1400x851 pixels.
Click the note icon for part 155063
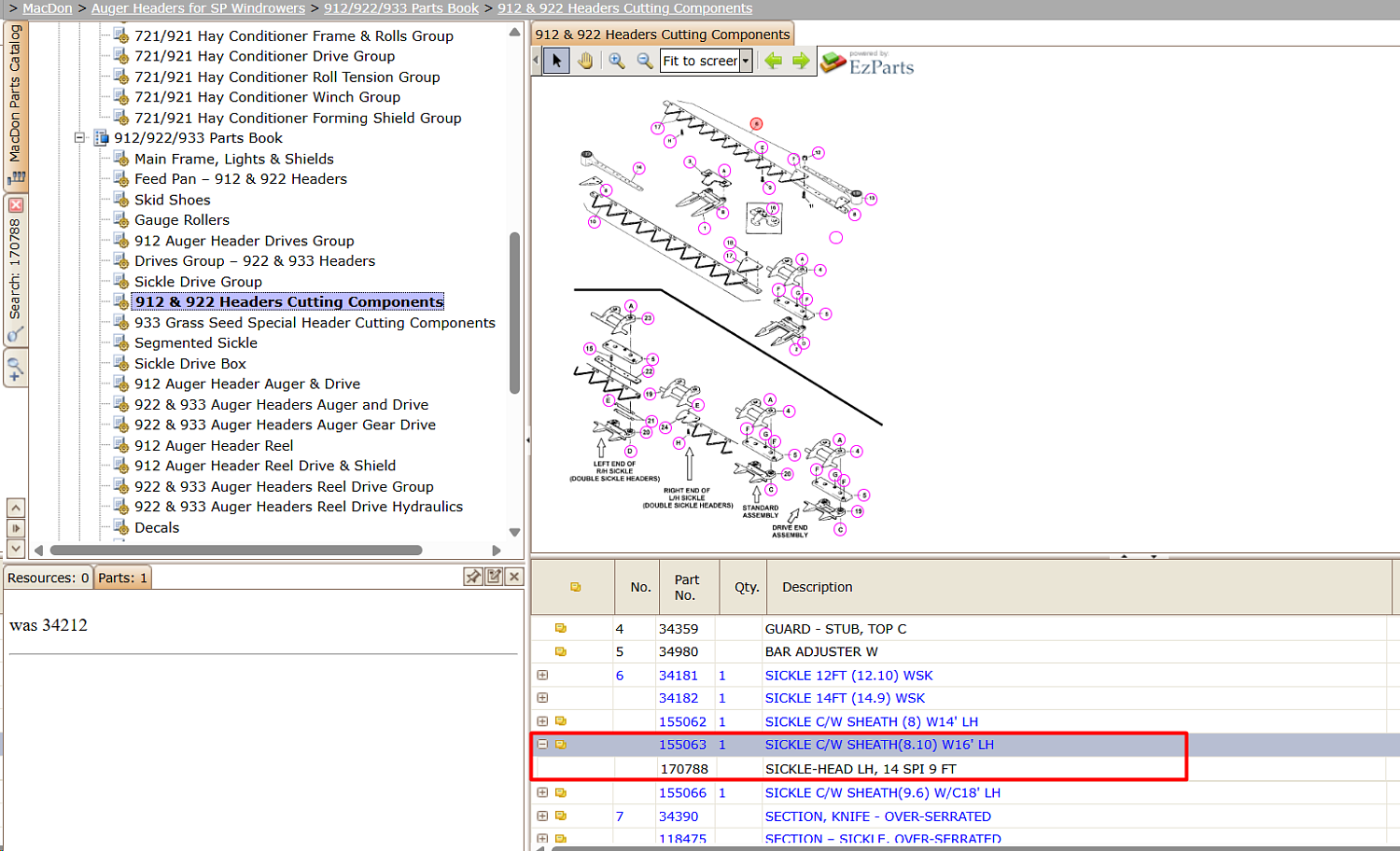(561, 745)
